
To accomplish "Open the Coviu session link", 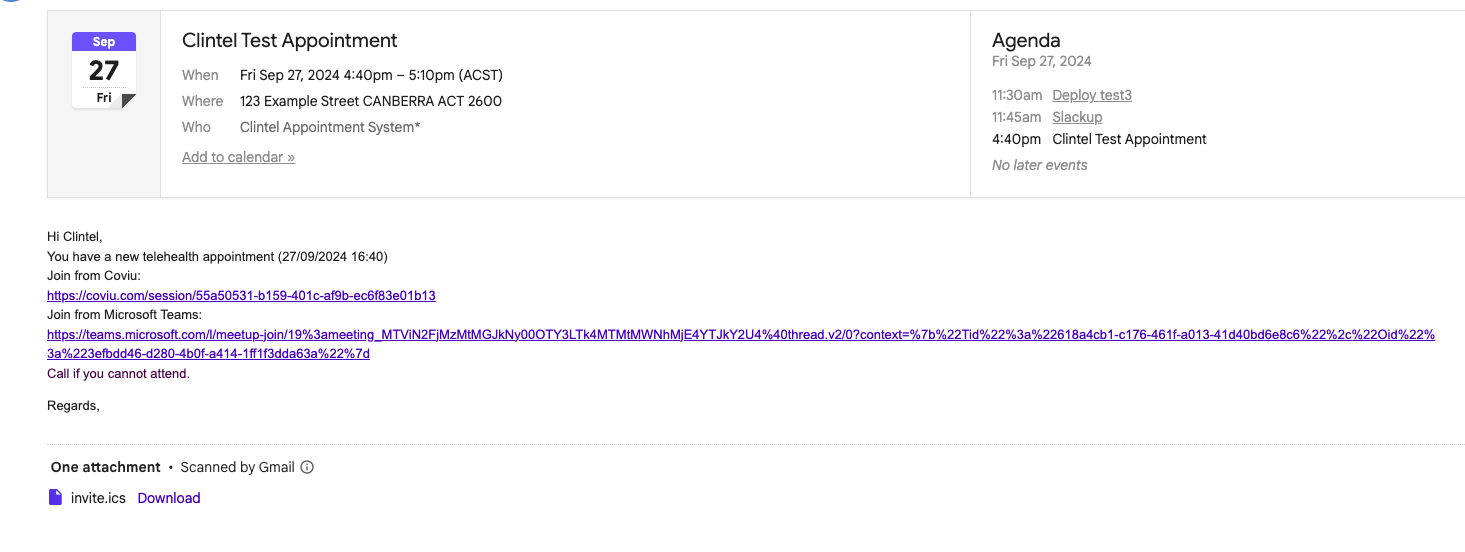I will tap(241, 296).
